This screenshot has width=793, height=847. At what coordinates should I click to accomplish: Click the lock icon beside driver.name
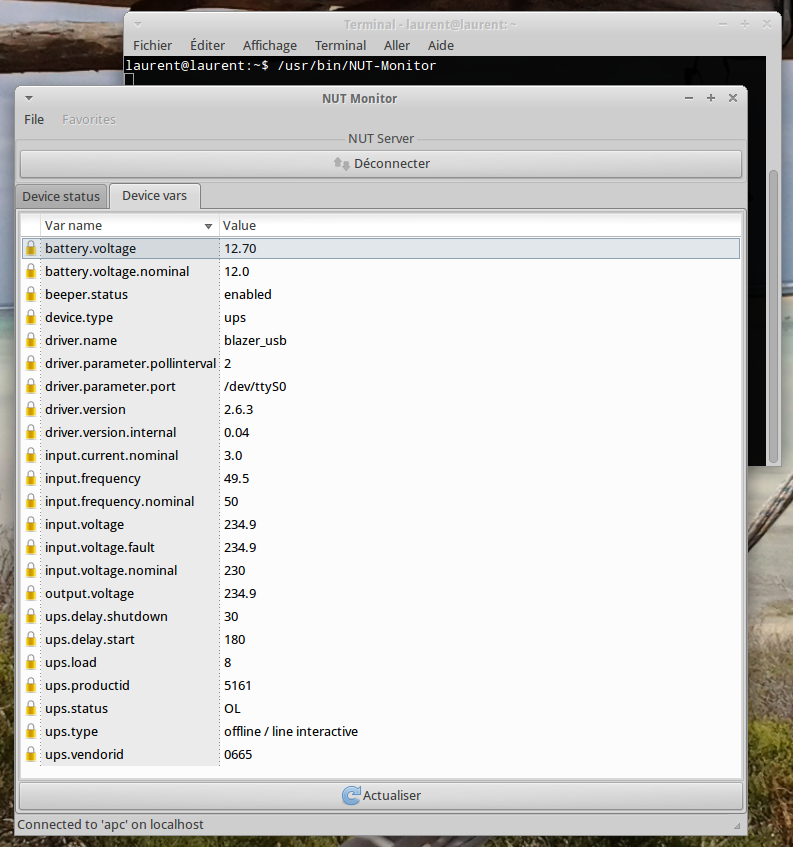(31, 340)
